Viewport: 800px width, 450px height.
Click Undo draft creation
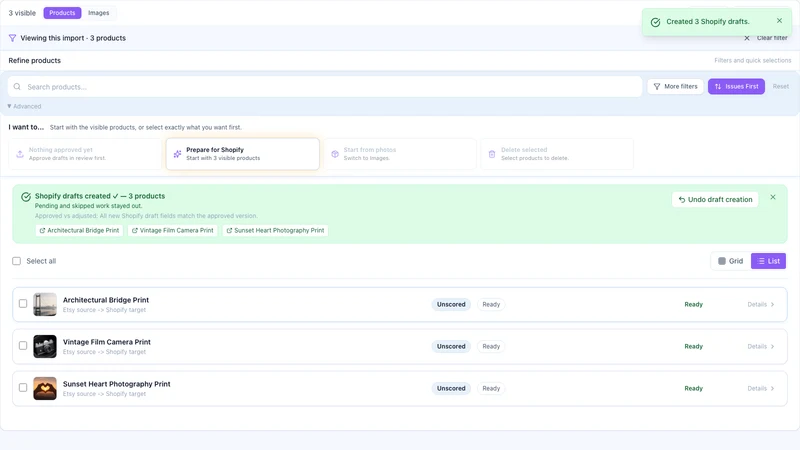(715, 199)
